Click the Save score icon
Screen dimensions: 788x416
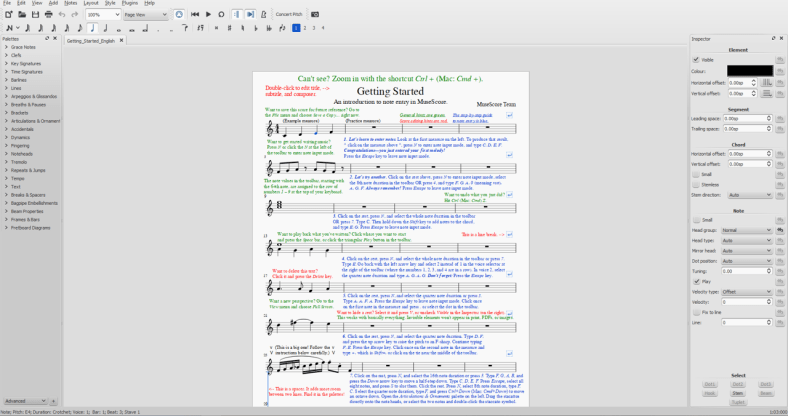coord(34,15)
